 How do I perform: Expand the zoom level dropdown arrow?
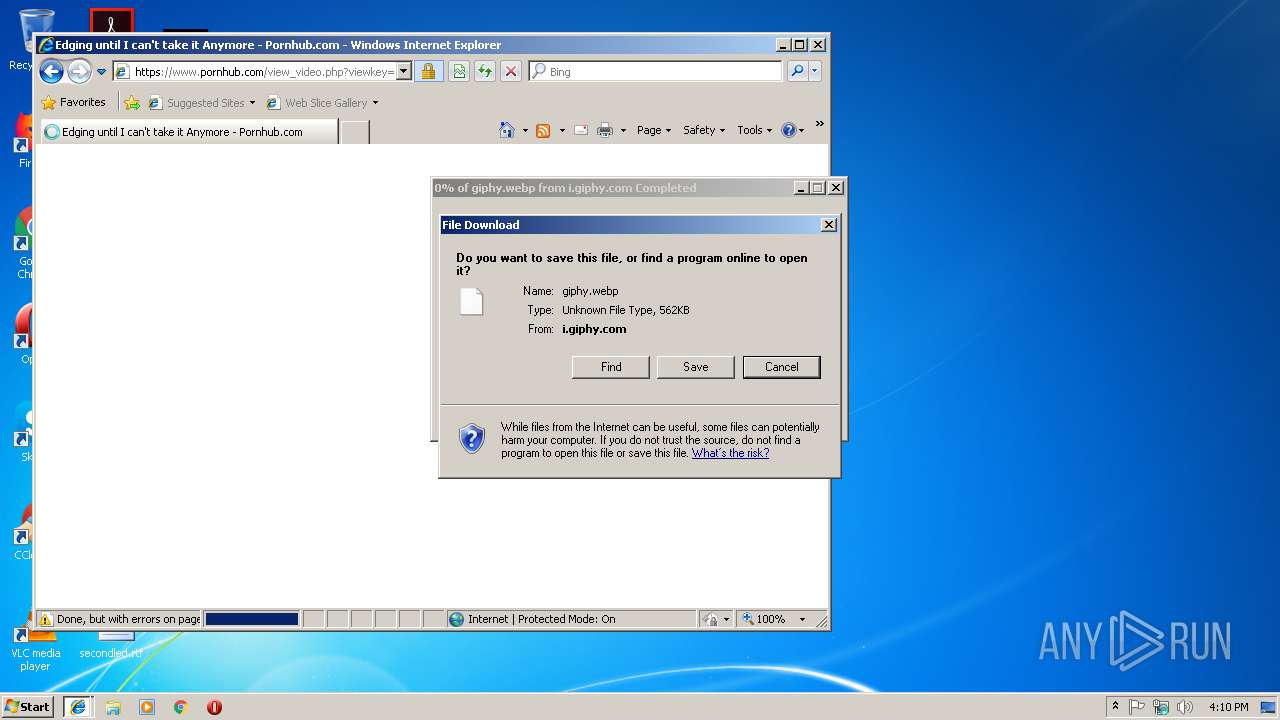tap(801, 619)
